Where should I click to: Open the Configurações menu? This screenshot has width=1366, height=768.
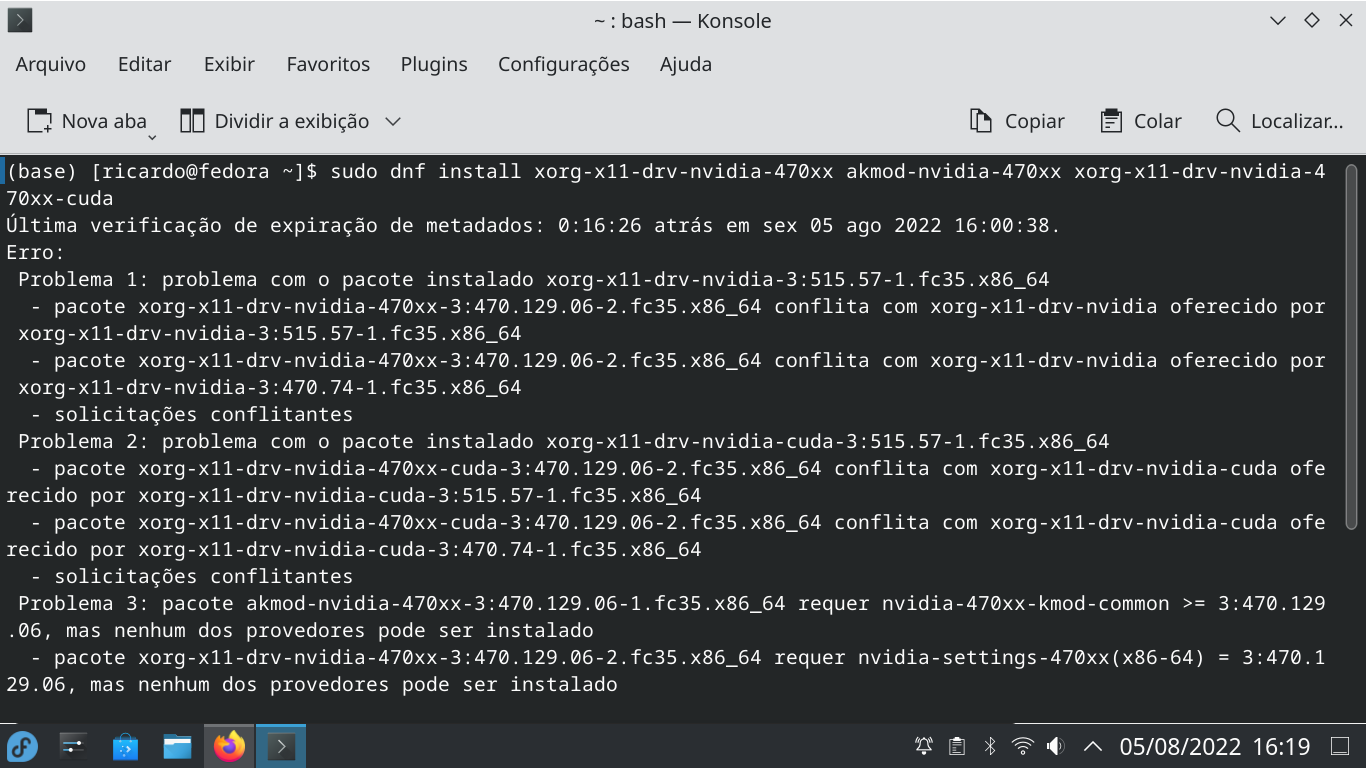coord(564,64)
